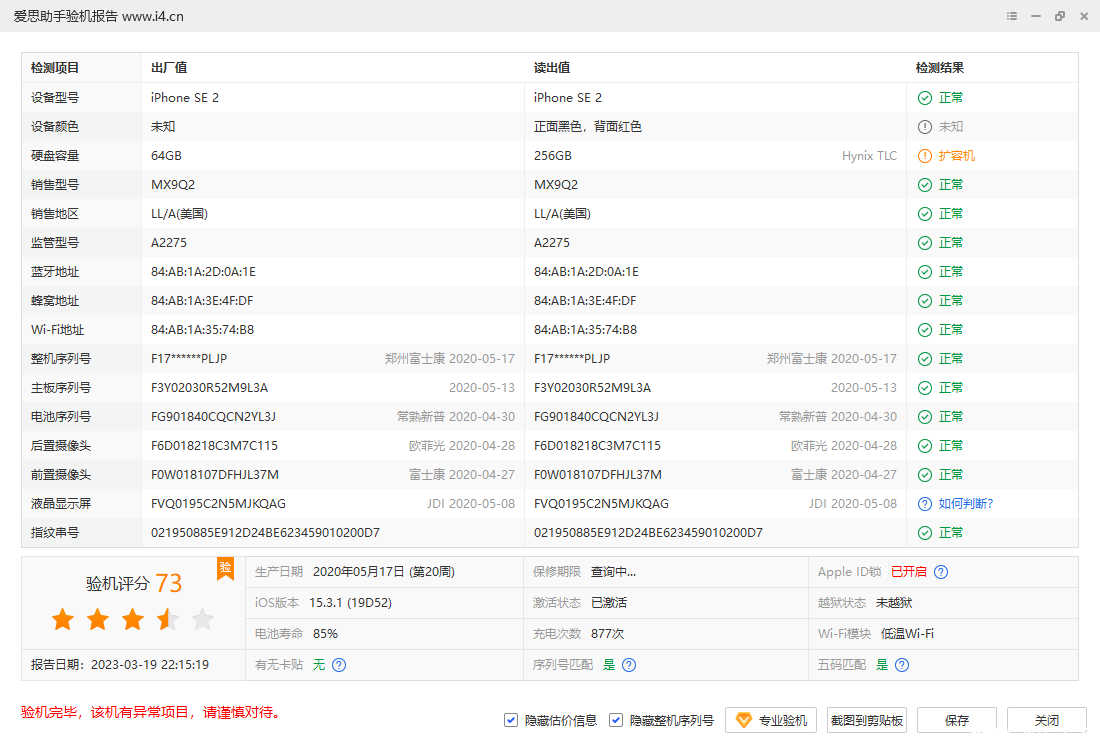Image resolution: width=1100 pixels, height=749 pixels.
Task: Uncheck 隐藏估价信息 checkbox
Action: point(511,720)
